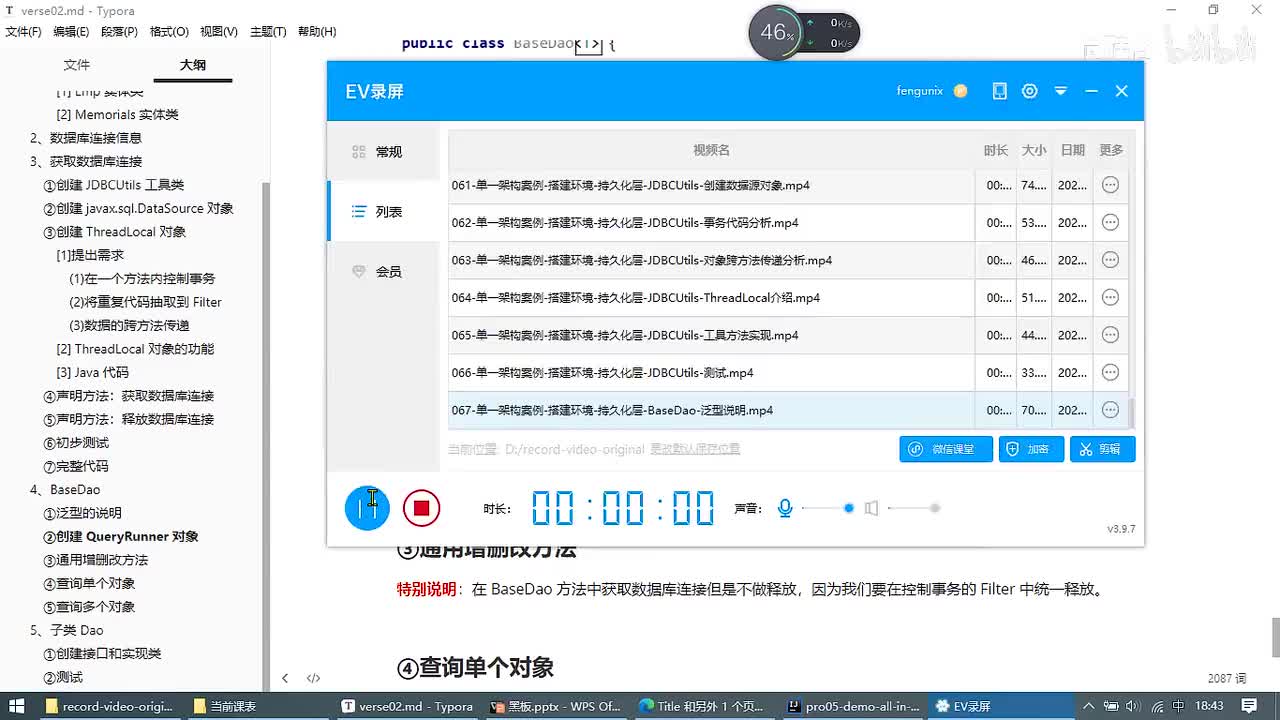1280x720 pixels.
Task: Click the microphone icon in EV录屏
Action: coord(785,508)
